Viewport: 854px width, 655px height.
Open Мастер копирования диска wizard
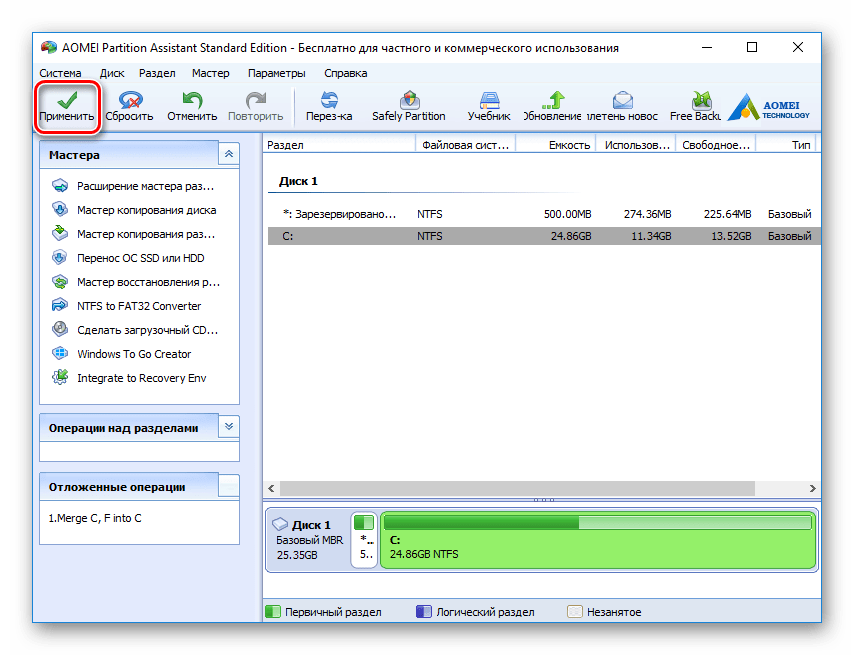[x=145, y=210]
